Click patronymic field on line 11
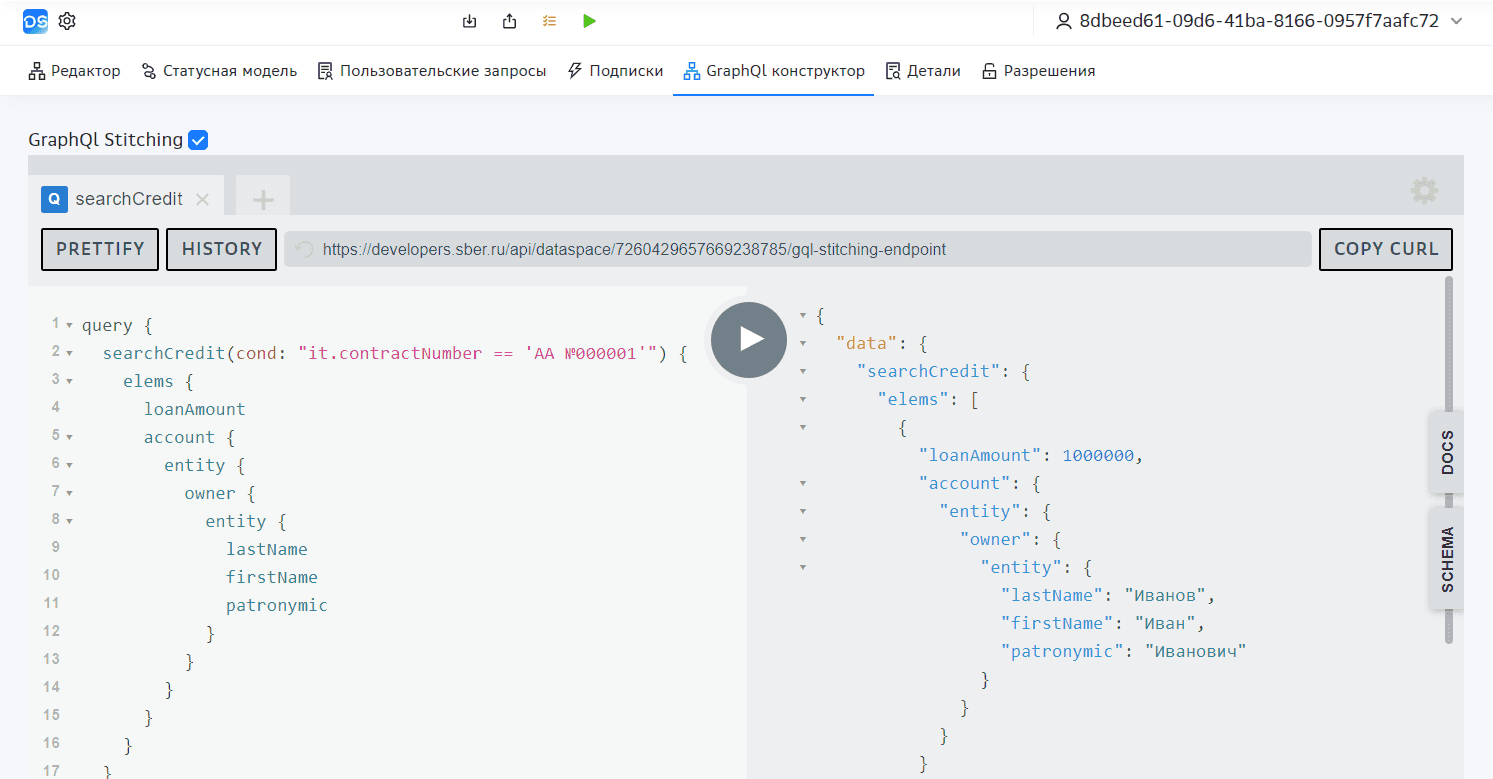This screenshot has width=1493, height=779. point(277,606)
